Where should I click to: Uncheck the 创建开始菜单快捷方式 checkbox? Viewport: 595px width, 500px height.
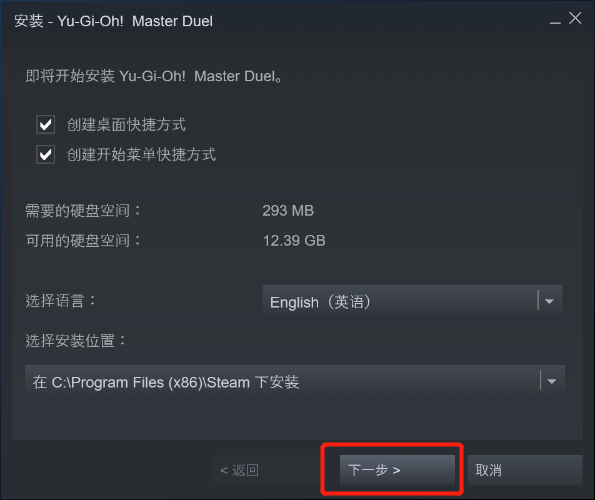(x=46, y=154)
